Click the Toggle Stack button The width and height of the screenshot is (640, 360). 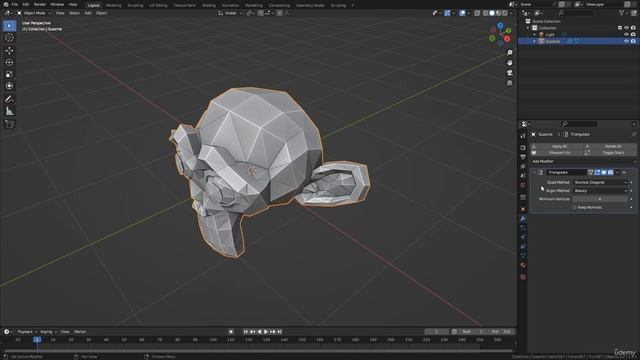click(610, 153)
